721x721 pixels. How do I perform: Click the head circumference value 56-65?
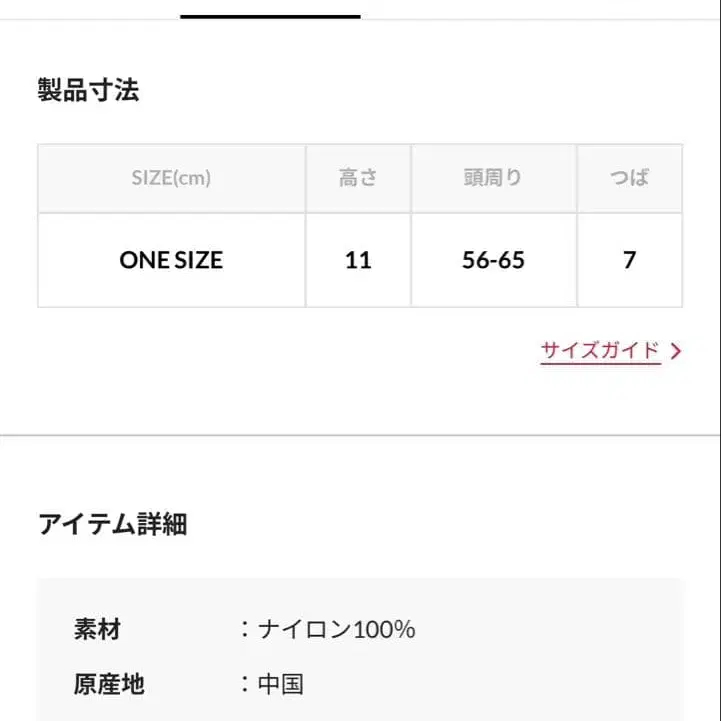click(x=493, y=260)
